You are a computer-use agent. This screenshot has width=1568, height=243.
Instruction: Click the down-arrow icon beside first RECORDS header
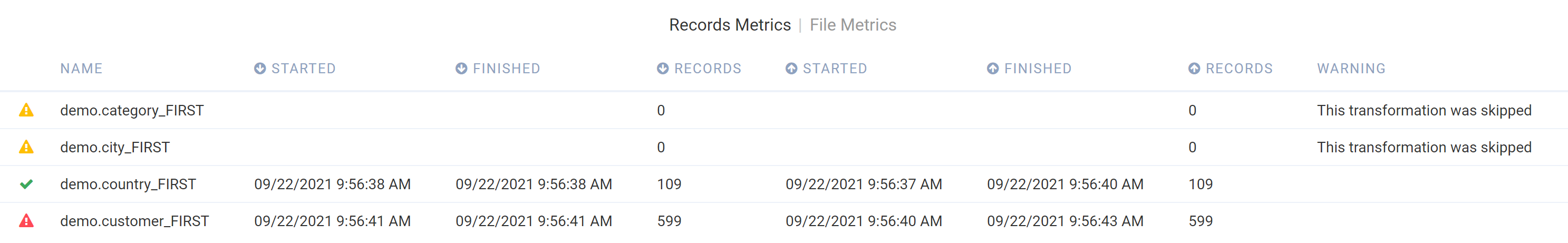coord(663,69)
